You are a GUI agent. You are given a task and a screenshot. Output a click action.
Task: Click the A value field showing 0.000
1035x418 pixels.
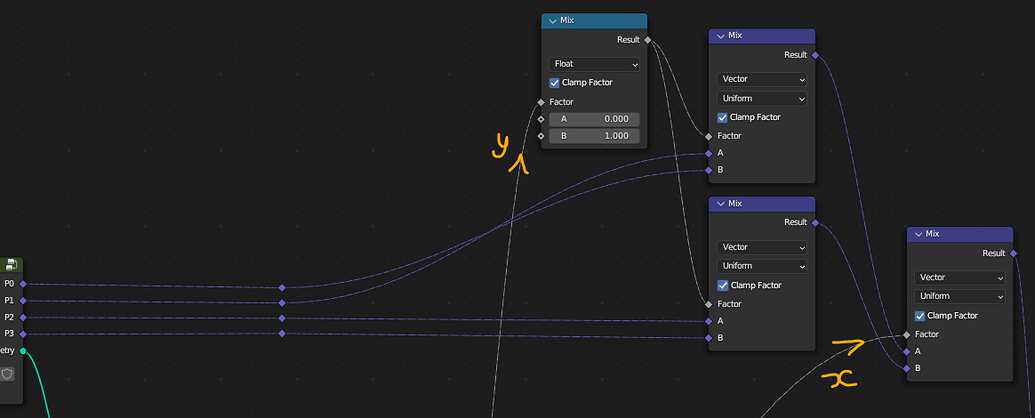594,120
